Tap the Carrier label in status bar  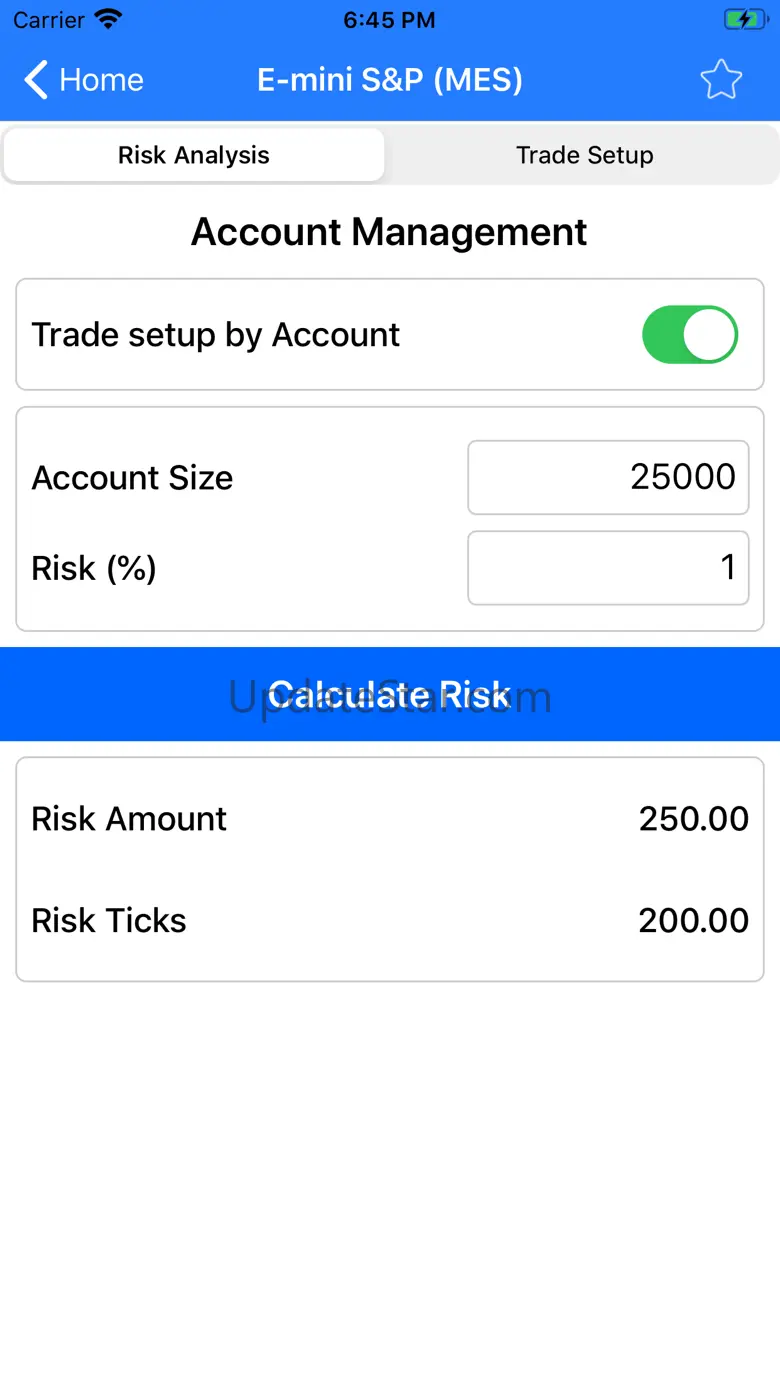click(x=49, y=19)
